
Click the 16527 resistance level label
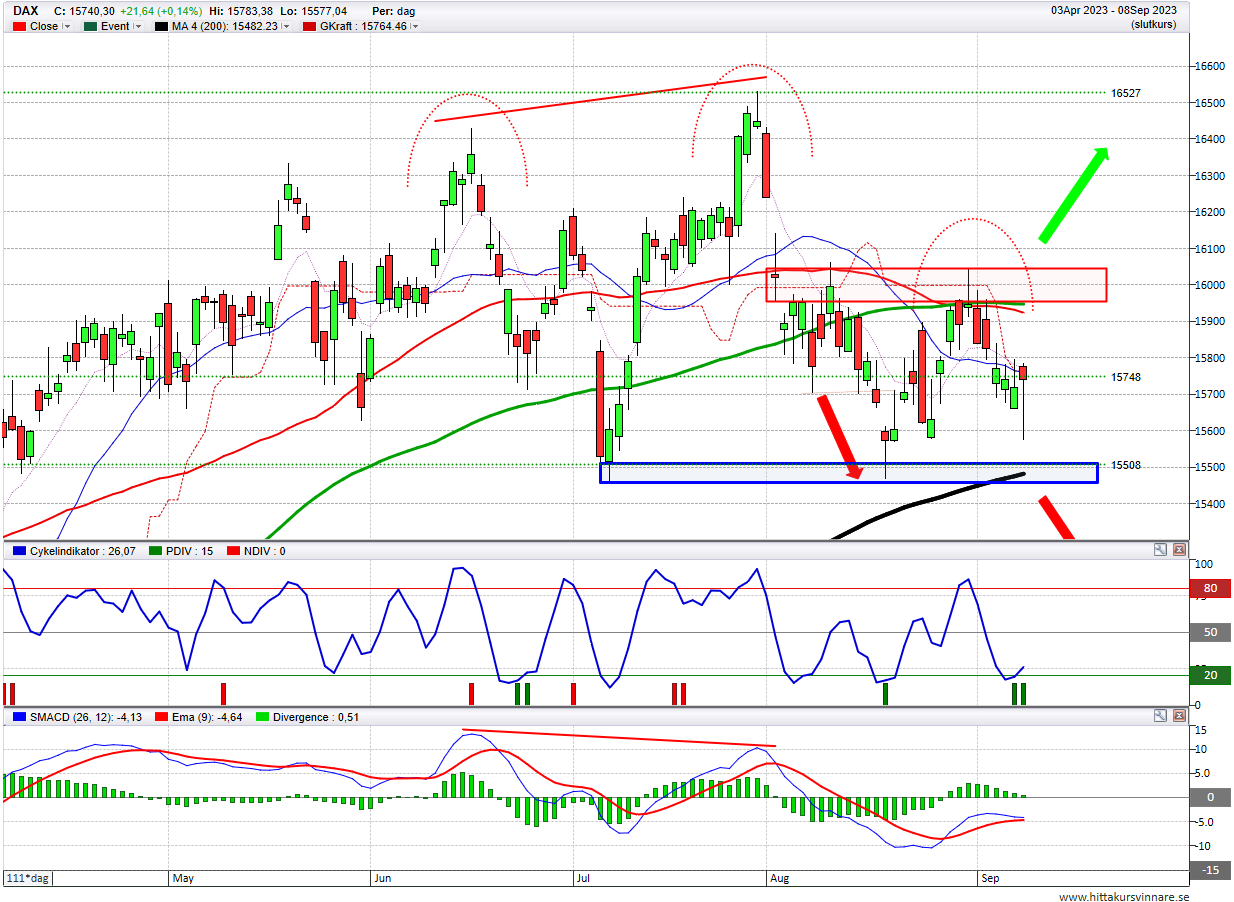point(1126,93)
